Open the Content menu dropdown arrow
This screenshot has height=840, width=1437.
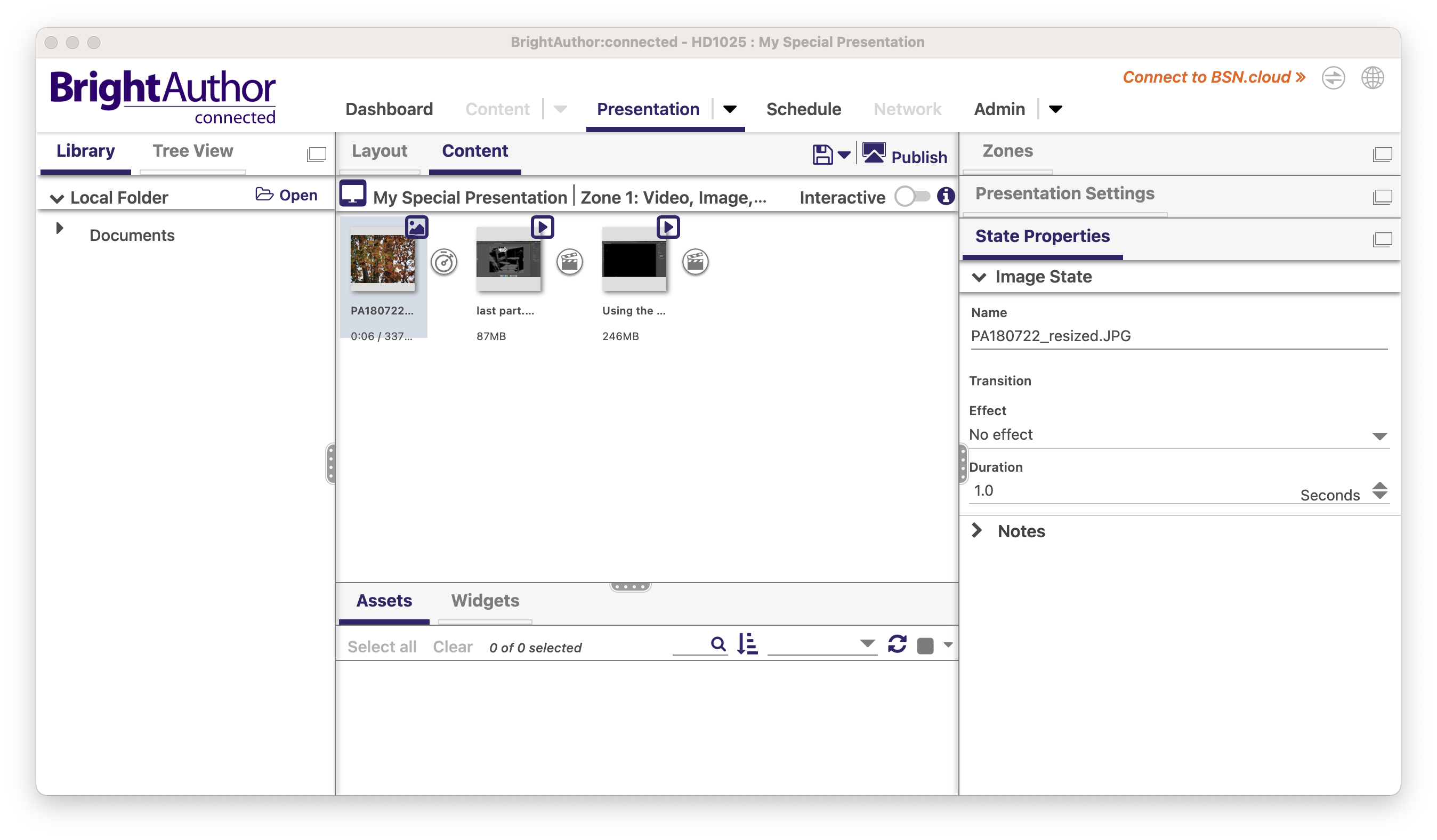pos(560,109)
